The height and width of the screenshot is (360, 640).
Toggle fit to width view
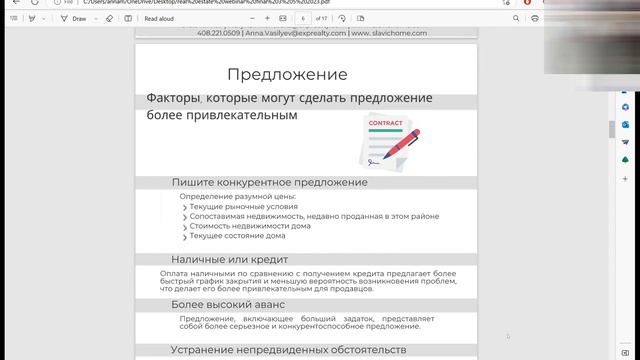(x=282, y=18)
